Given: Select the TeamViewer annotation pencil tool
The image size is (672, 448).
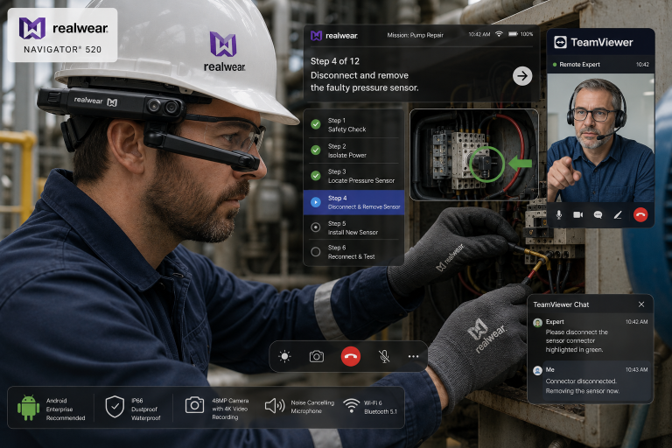Looking at the screenshot, I should coord(618,215).
